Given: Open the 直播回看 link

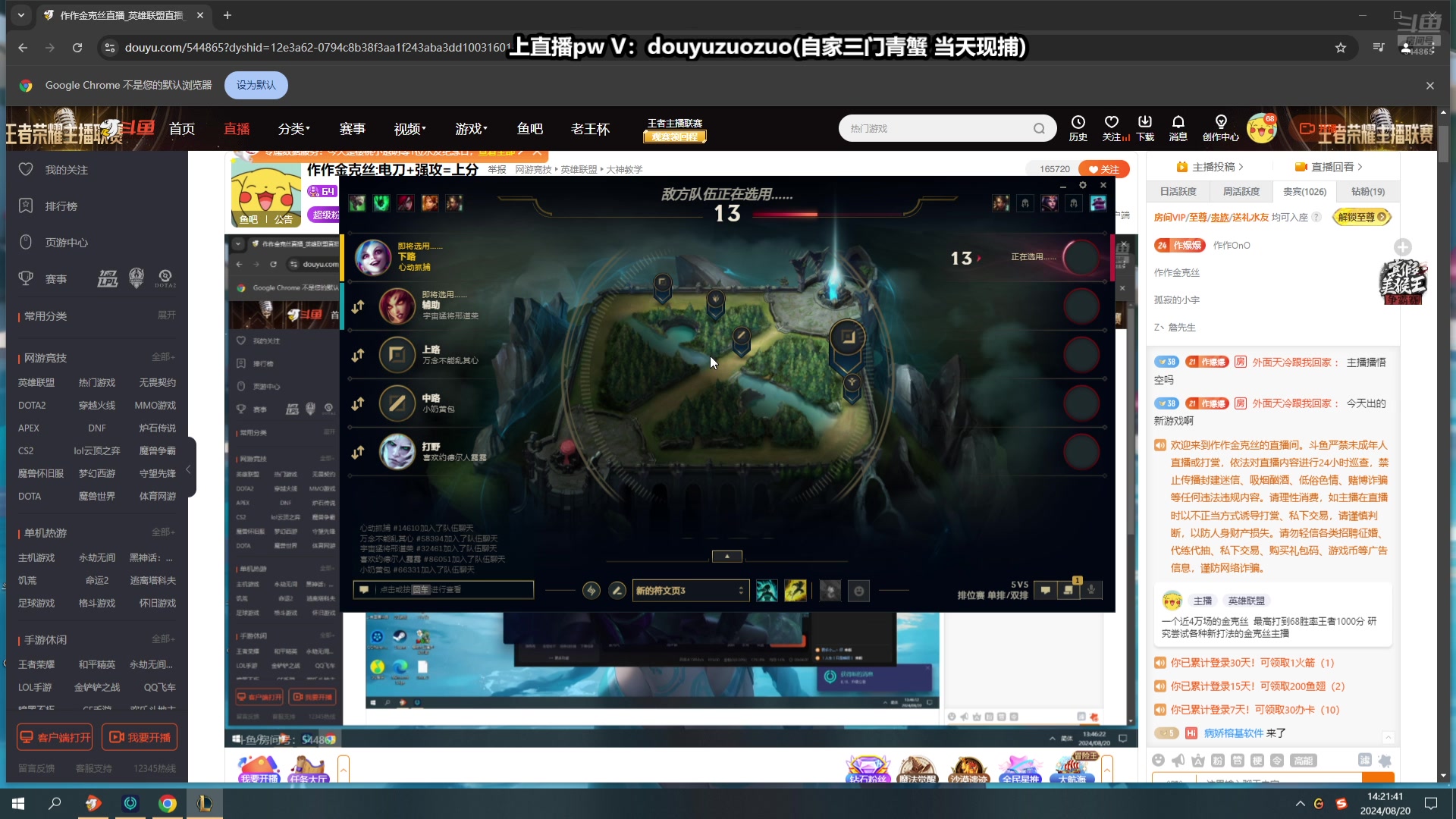Looking at the screenshot, I should coord(1329,166).
